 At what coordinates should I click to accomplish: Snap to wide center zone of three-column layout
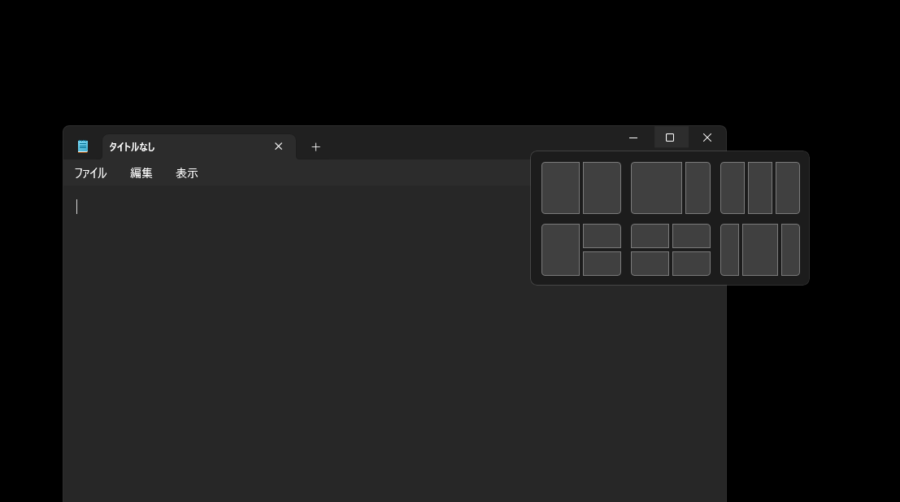(x=760, y=250)
